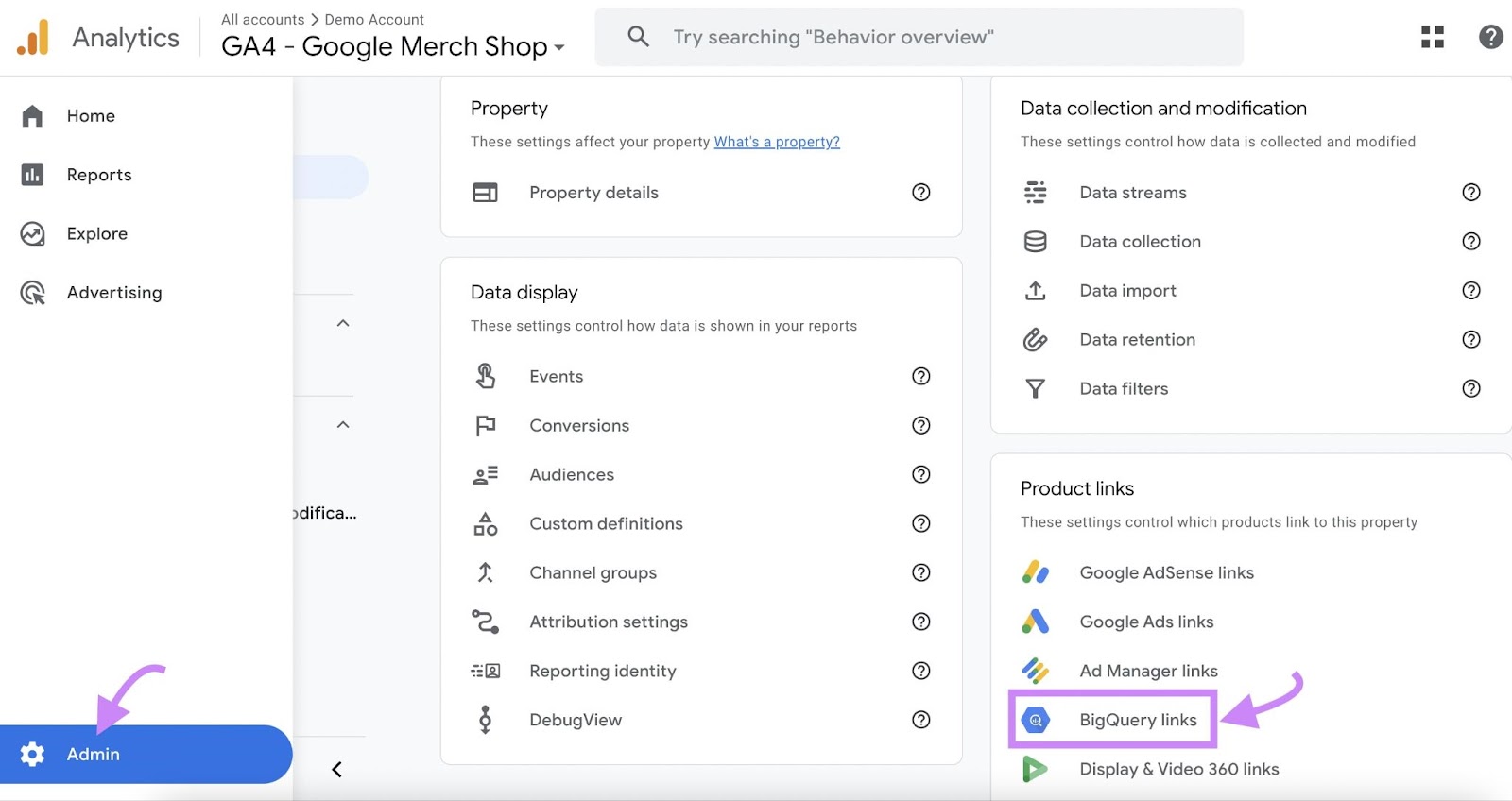Show help for DebugView
Image resolution: width=1512 pixels, height=801 pixels.
point(921,720)
